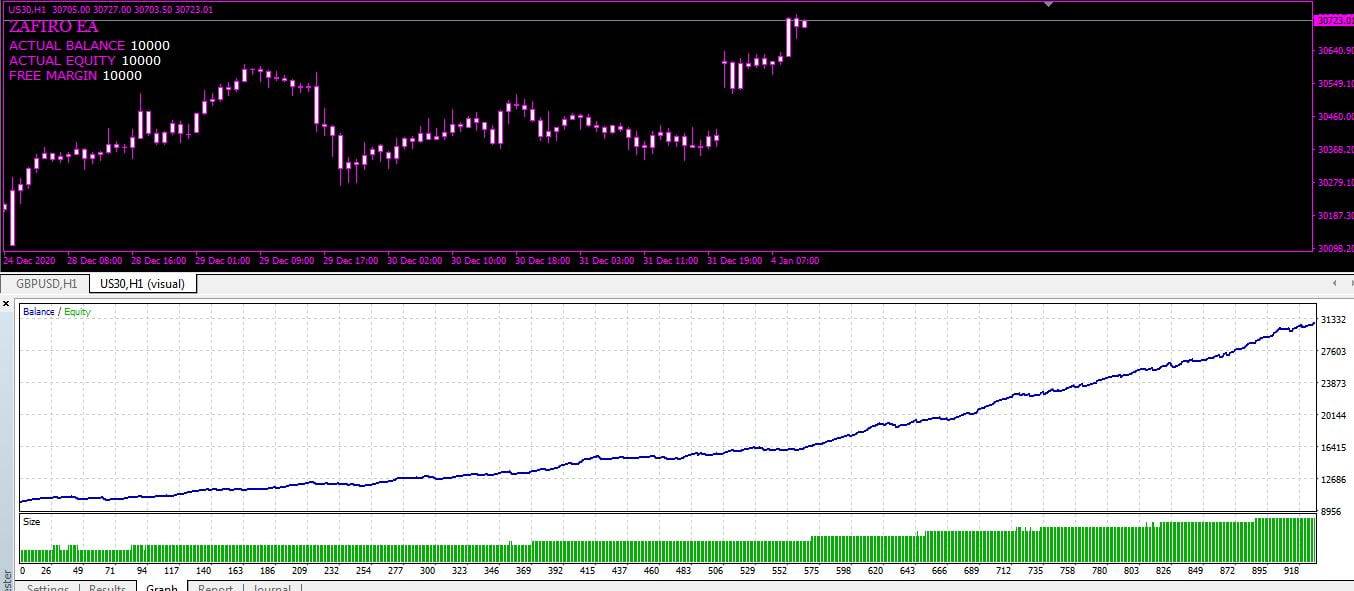Open the Report tab in tester
The width and height of the screenshot is (1354, 591).
[215, 587]
